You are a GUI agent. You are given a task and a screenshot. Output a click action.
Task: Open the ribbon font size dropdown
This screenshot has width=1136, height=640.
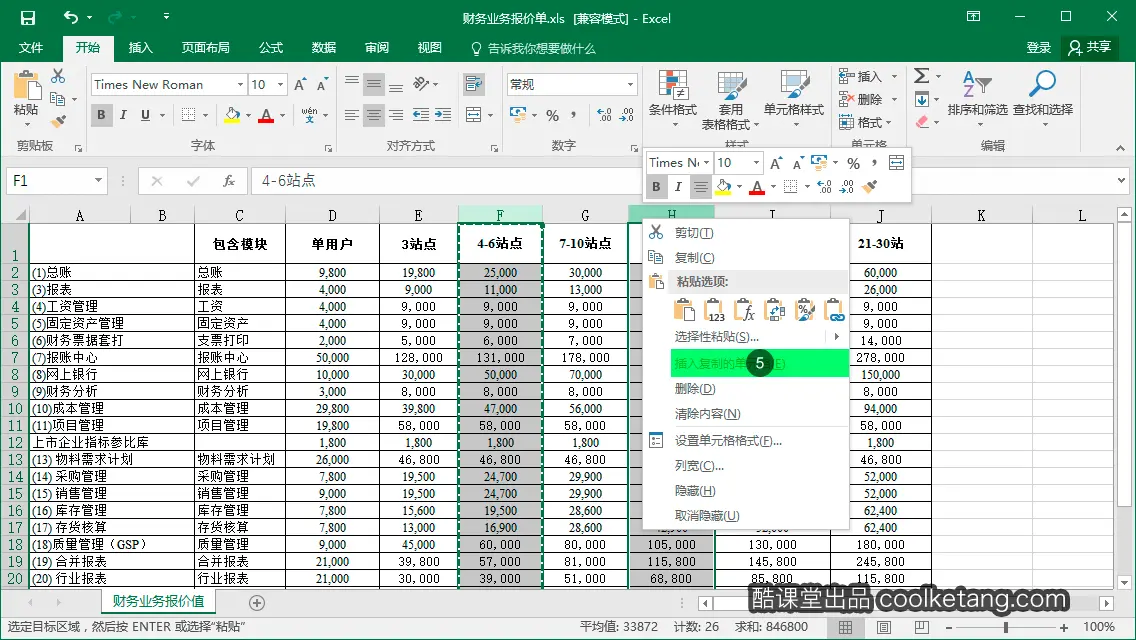280,85
